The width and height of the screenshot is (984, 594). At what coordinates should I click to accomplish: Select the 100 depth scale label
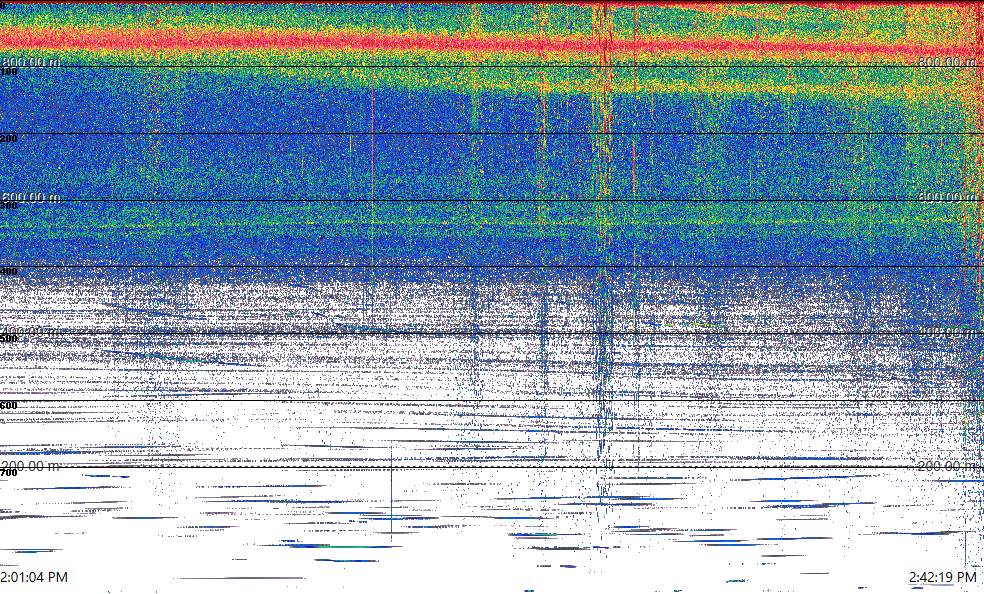(x=9, y=72)
